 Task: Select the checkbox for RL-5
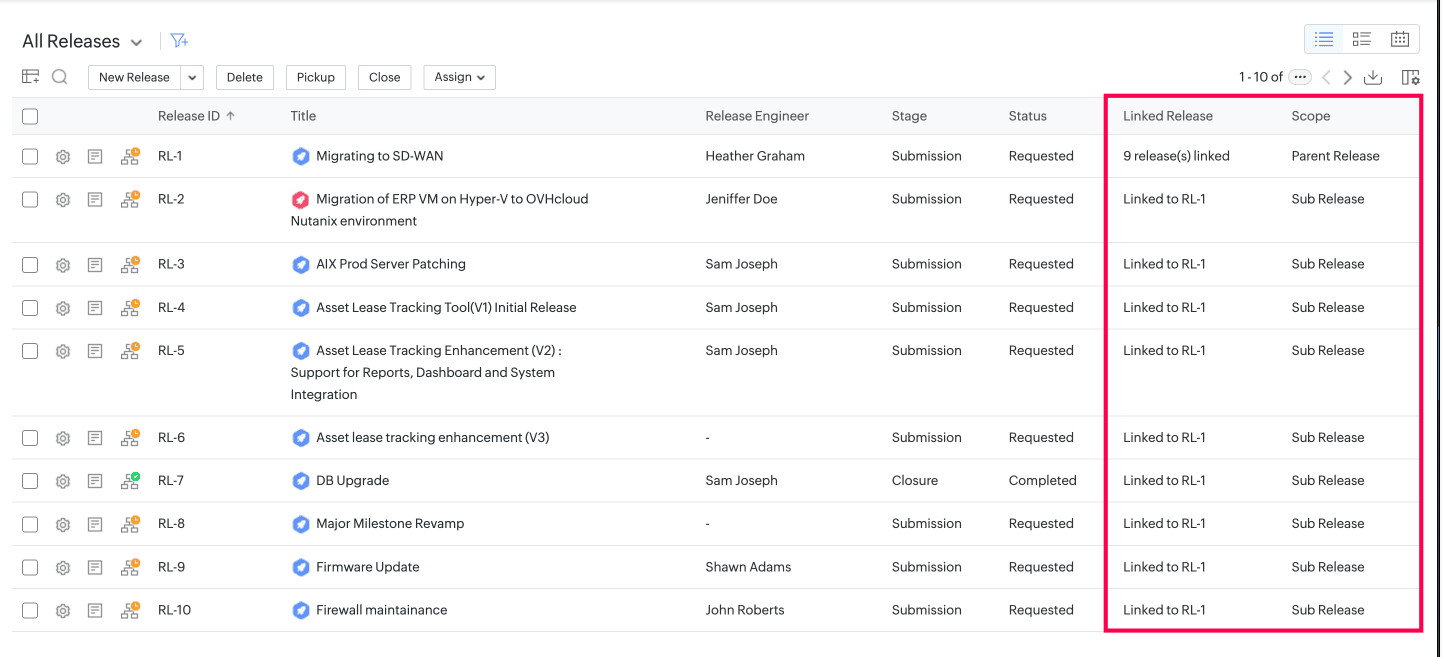[x=30, y=350]
